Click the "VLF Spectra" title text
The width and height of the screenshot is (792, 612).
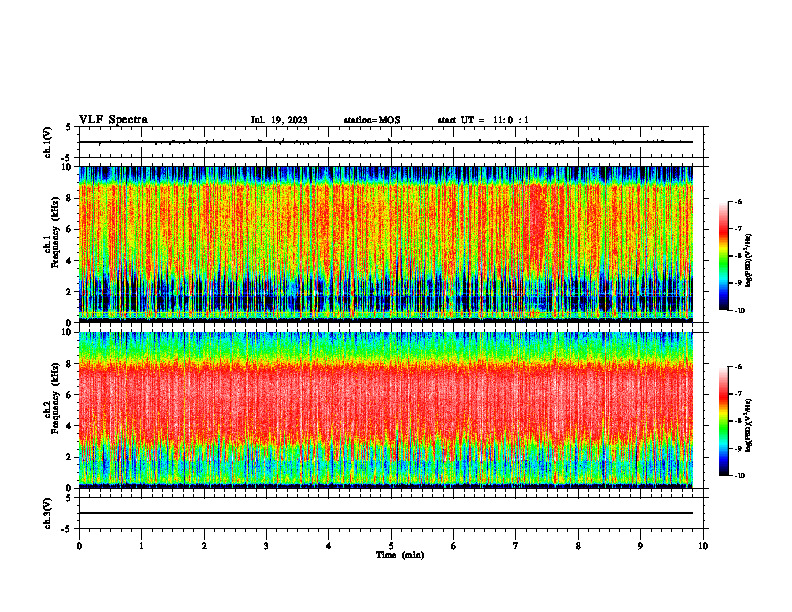click(113, 120)
